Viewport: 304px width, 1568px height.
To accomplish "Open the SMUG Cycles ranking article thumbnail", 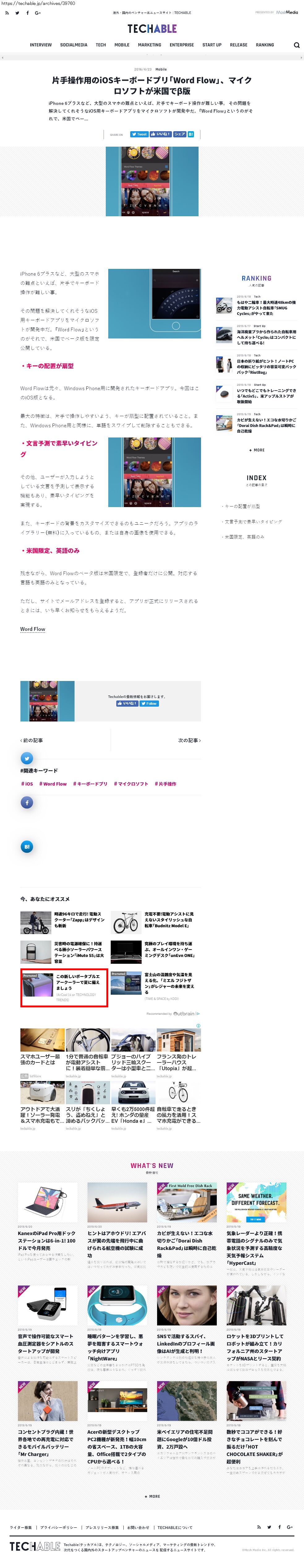I will pyautogui.click(x=224, y=306).
